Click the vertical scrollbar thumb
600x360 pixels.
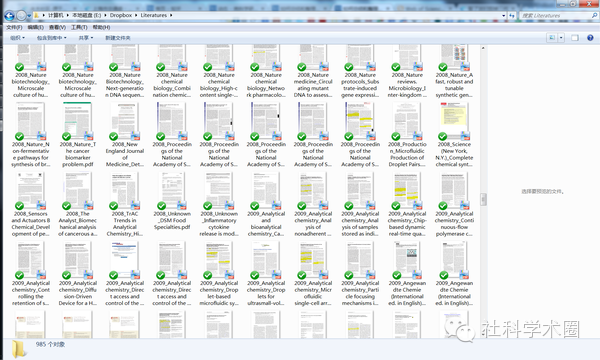484,199
